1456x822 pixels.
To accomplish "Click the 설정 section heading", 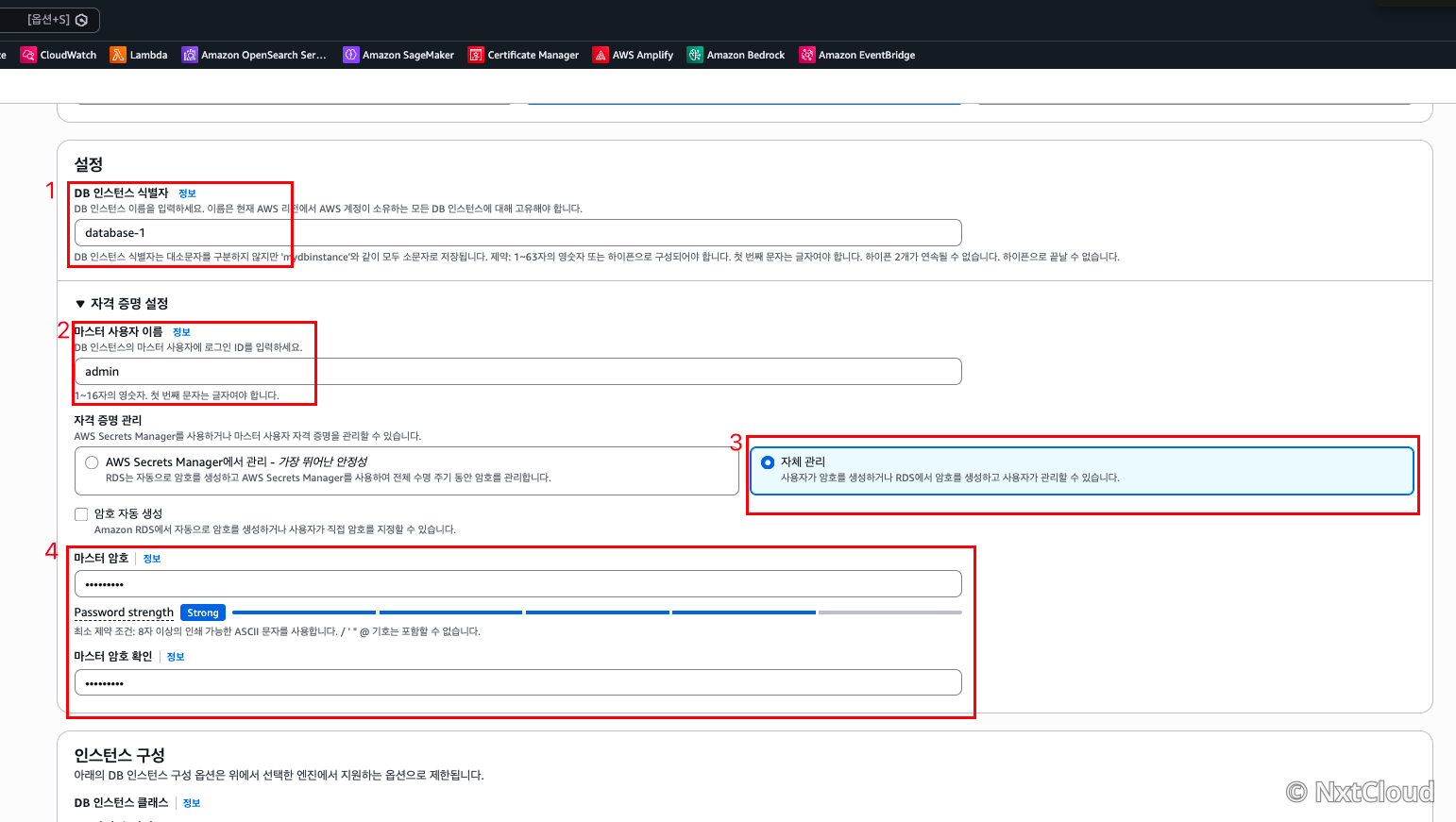I will (89, 164).
